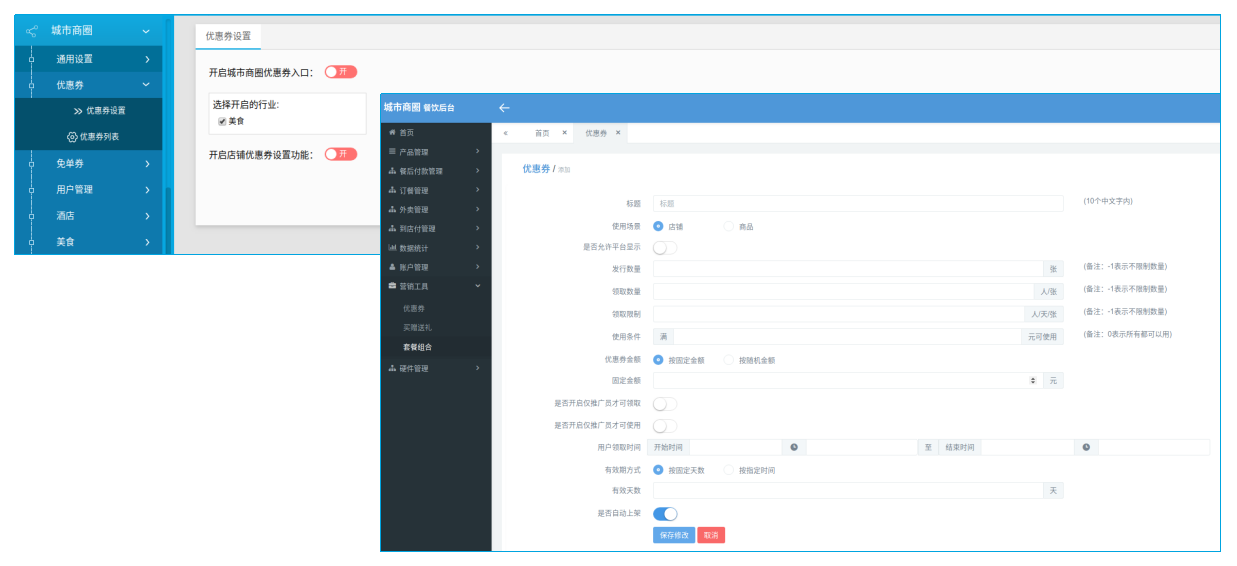The image size is (1237, 566).
Task: Click the clock icon after 开始时间
Action: tap(794, 448)
